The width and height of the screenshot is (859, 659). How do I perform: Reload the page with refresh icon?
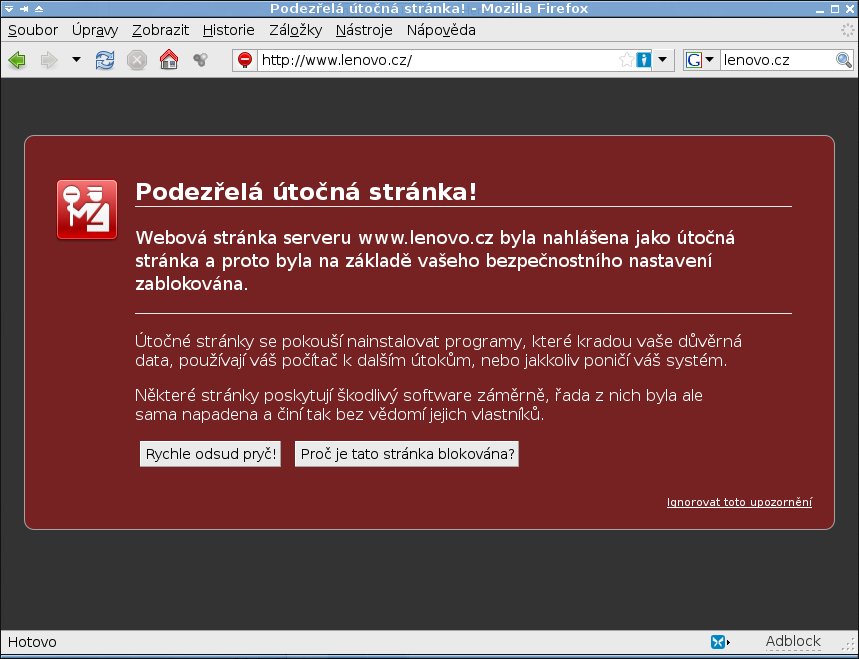click(105, 60)
